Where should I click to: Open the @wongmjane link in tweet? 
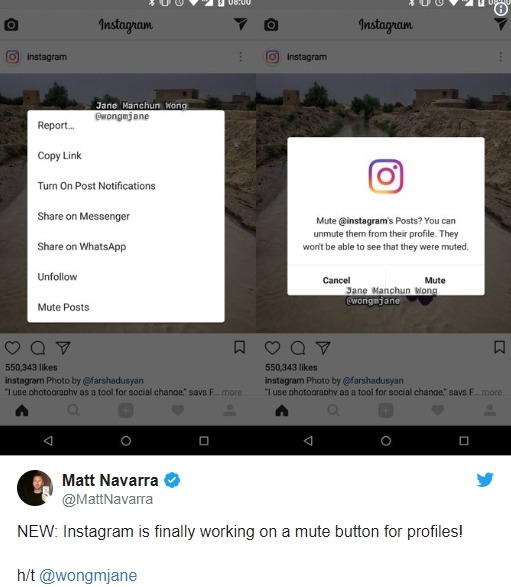[x=88, y=575]
